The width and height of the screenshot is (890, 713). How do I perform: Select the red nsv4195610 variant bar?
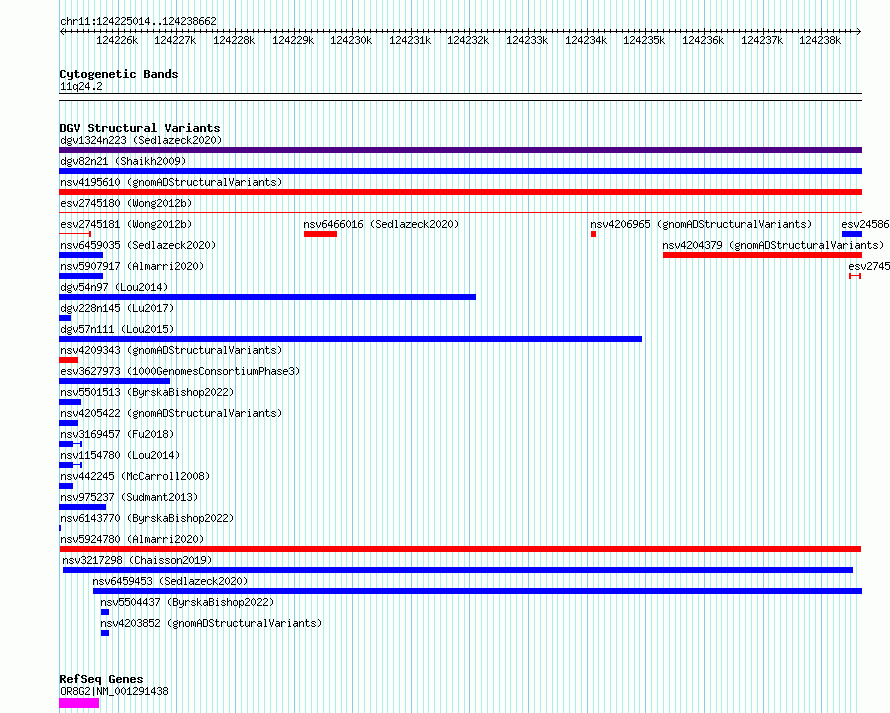tap(460, 192)
